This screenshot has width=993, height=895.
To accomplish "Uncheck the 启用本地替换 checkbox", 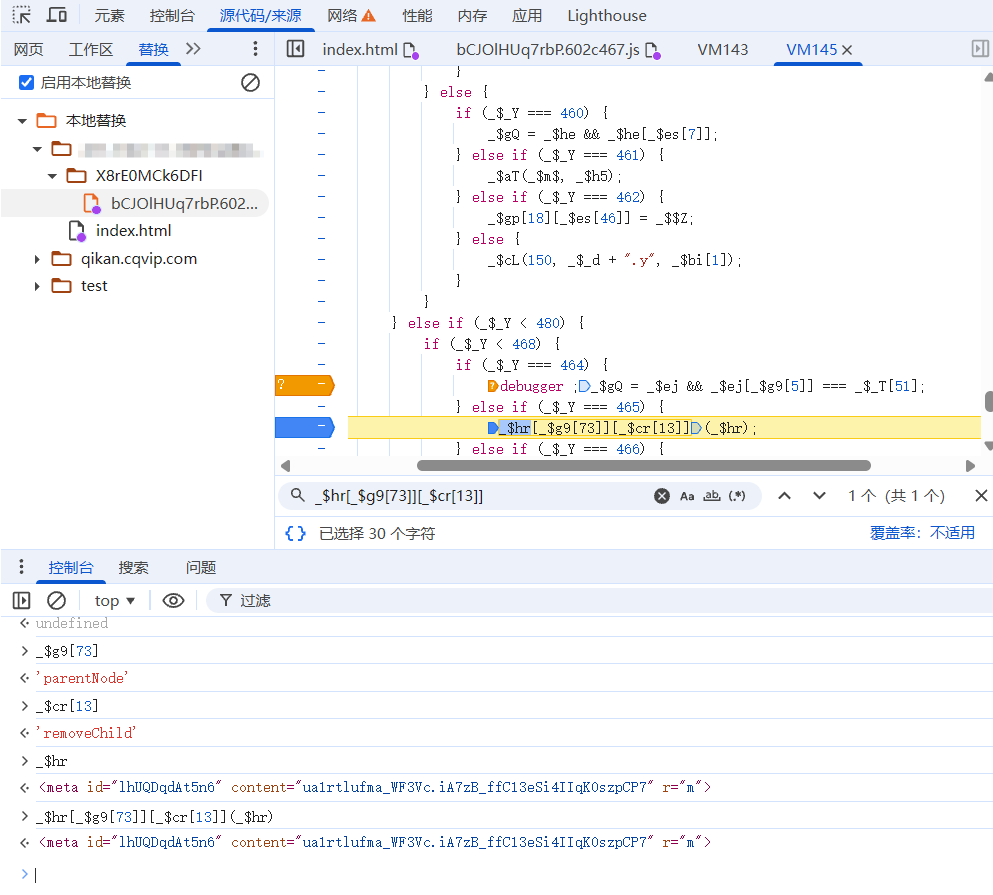I will click(x=27, y=83).
